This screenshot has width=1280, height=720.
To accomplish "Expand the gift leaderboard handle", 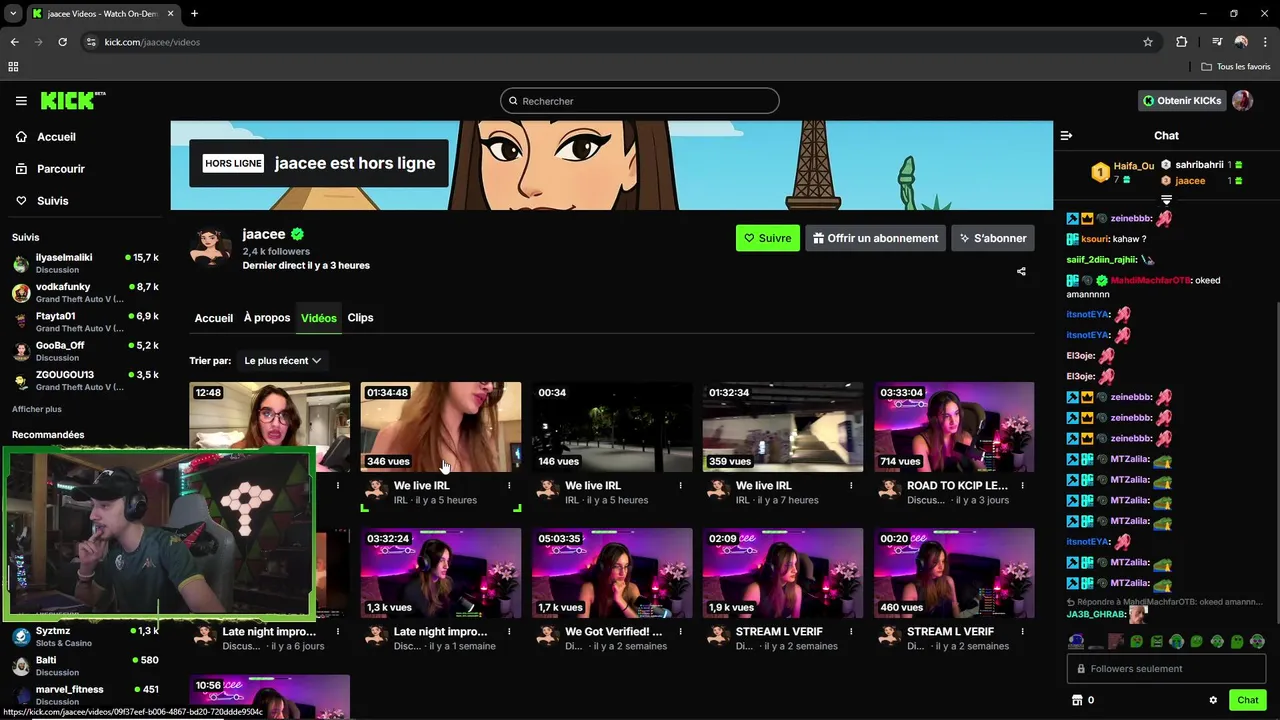I will [1166, 200].
